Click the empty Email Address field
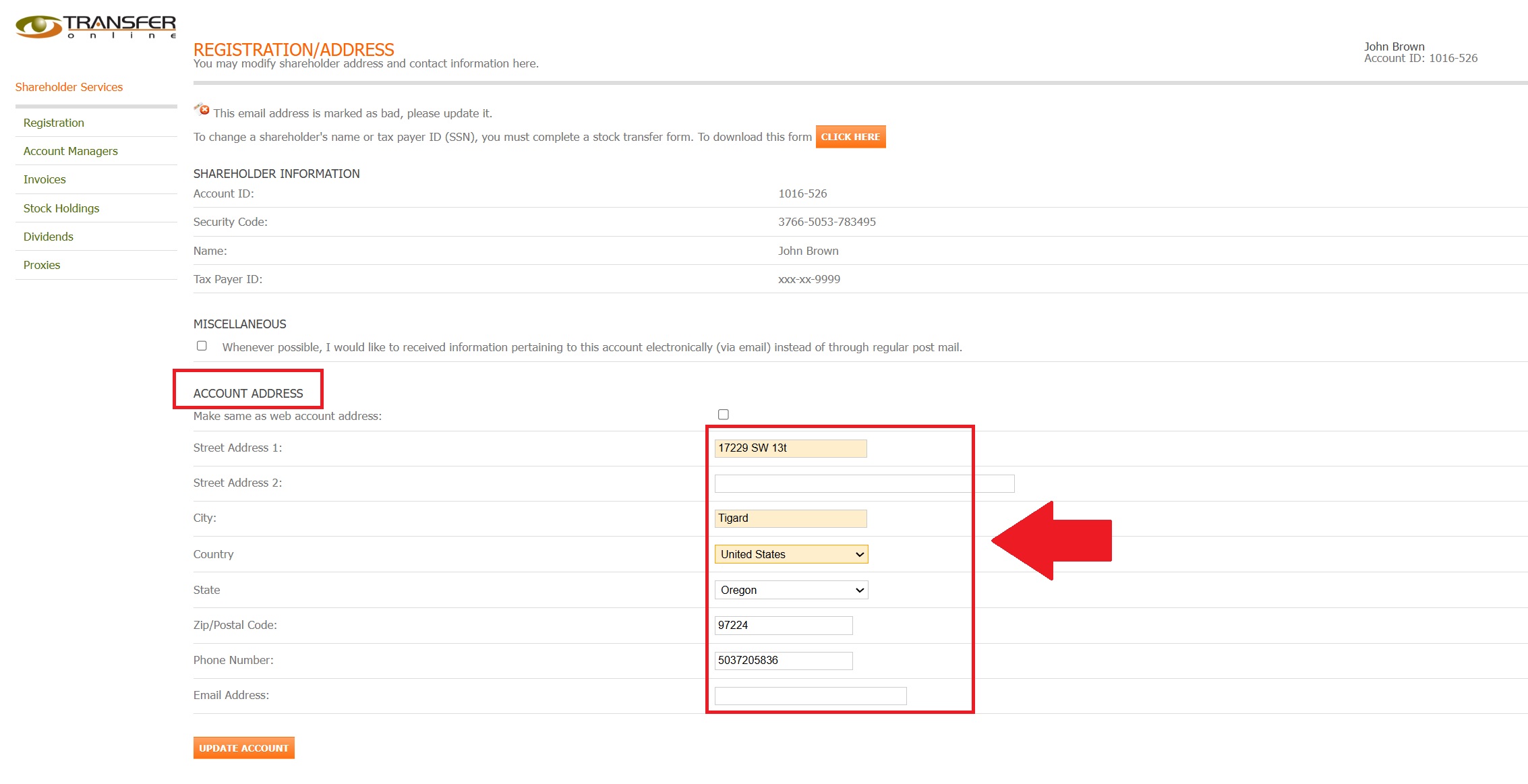Image resolution: width=1528 pixels, height=784 pixels. pos(810,696)
